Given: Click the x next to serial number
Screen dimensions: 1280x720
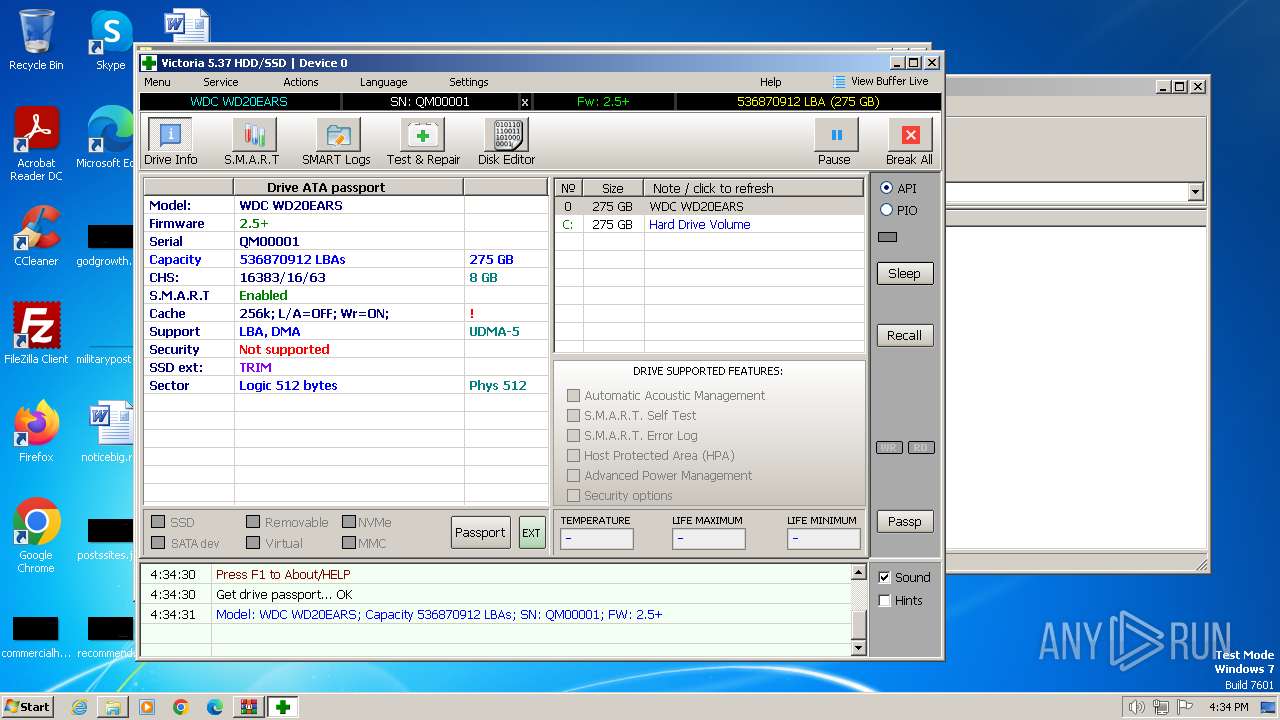Looking at the screenshot, I should point(525,102).
